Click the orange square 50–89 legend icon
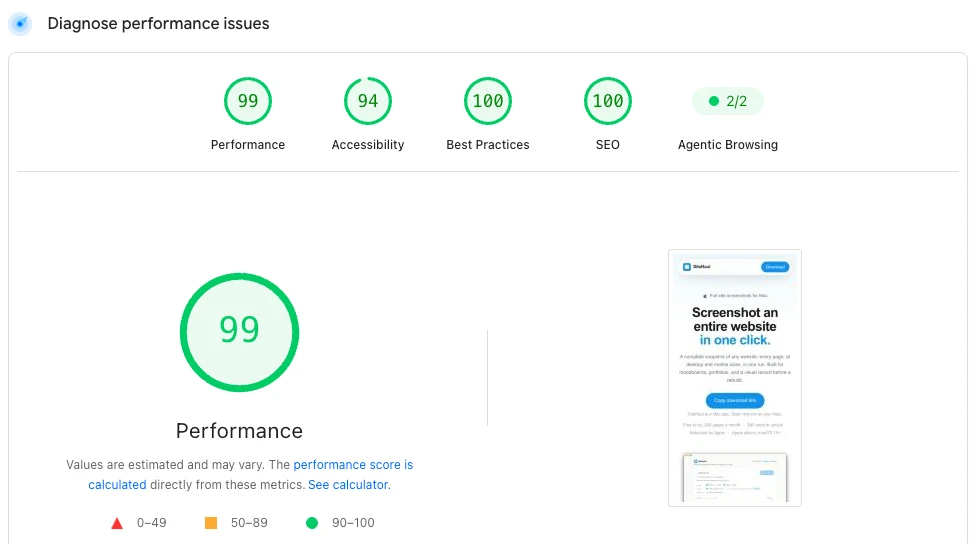Viewport: 977px width, 544px height. [x=211, y=523]
